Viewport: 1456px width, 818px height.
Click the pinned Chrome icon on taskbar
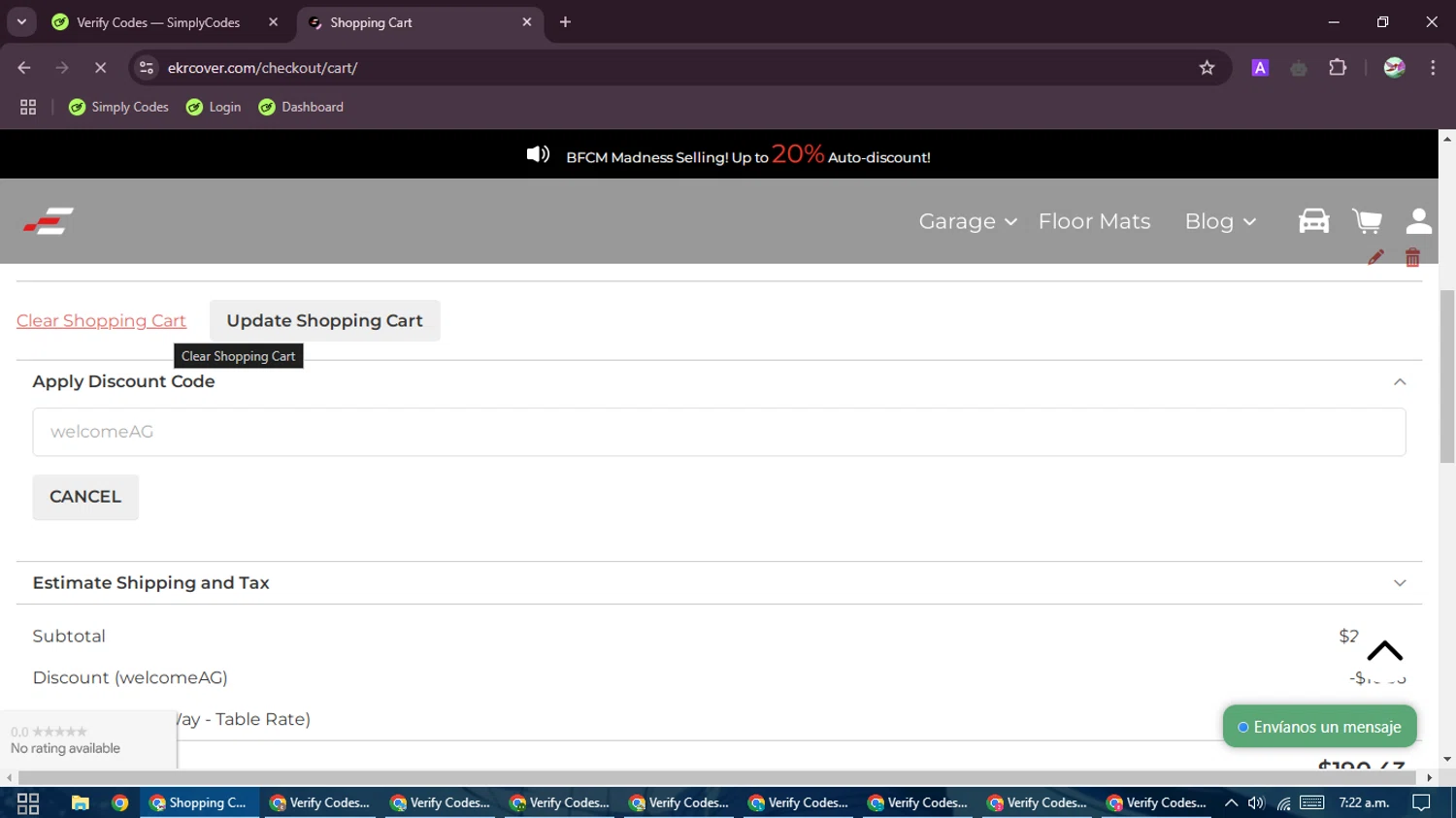[120, 802]
